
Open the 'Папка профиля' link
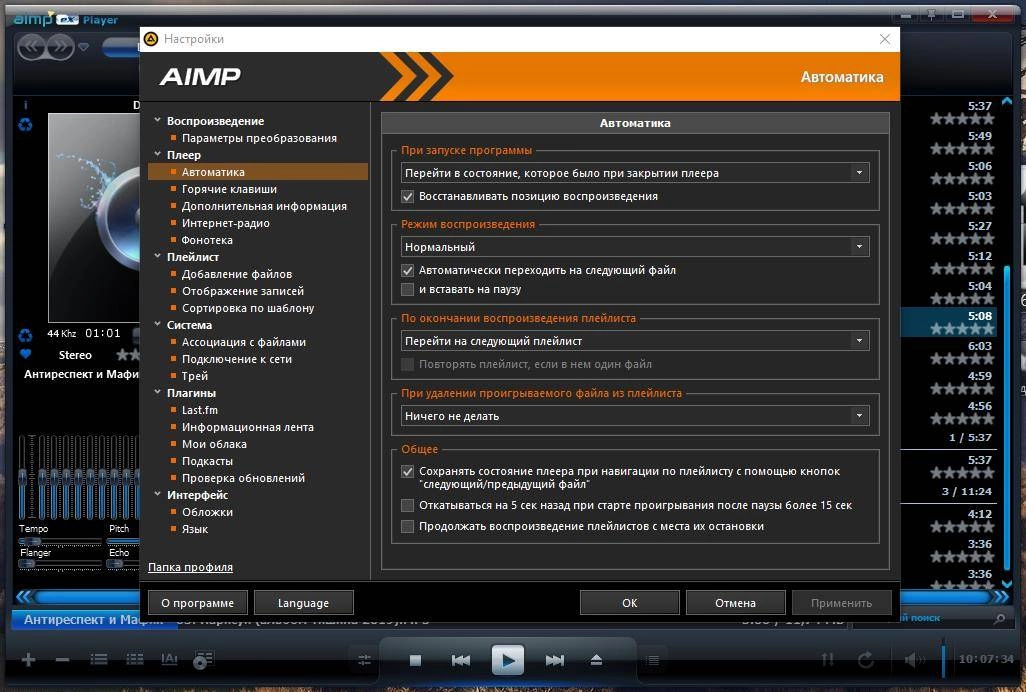coord(190,567)
